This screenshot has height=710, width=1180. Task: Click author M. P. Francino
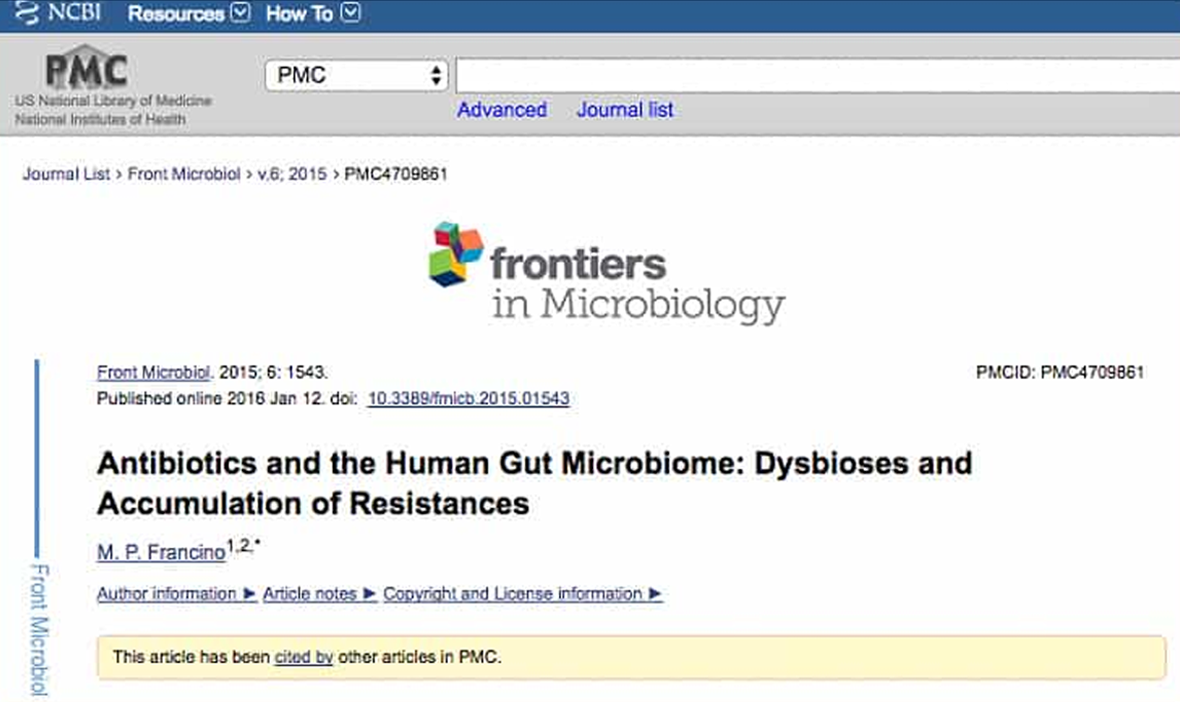click(x=160, y=553)
